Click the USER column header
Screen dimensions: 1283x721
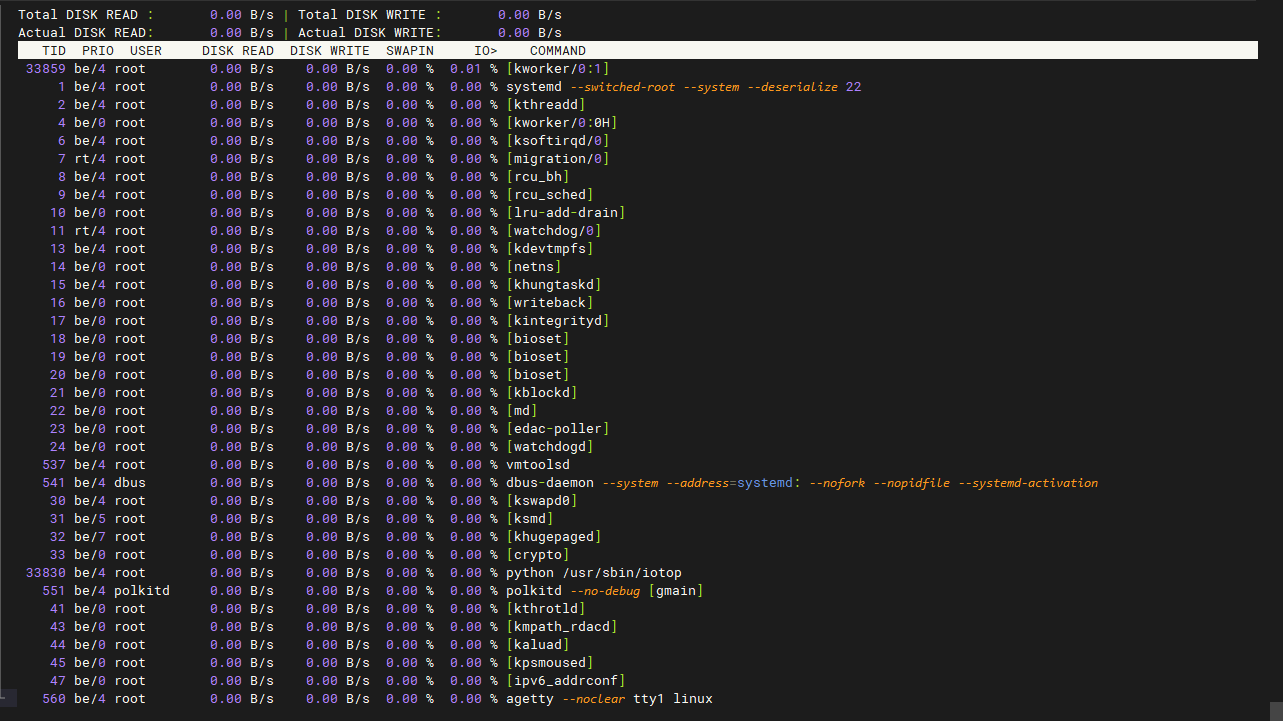click(x=146, y=51)
